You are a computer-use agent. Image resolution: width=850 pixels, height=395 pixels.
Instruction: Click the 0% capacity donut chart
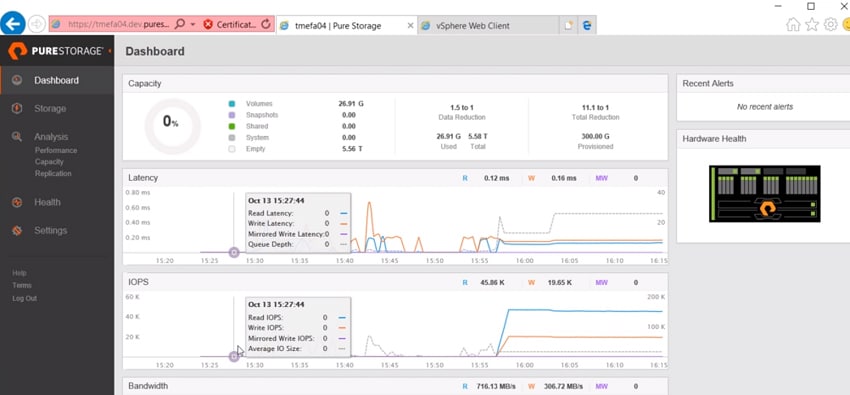(172, 126)
